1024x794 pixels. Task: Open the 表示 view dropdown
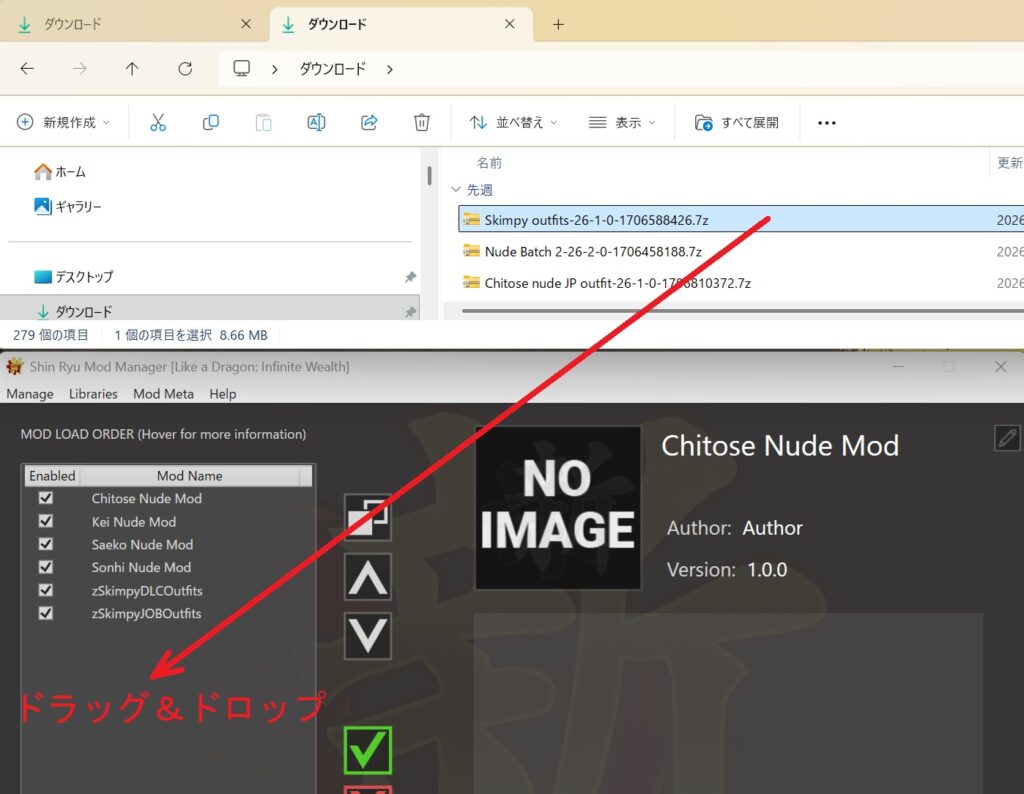(x=623, y=122)
